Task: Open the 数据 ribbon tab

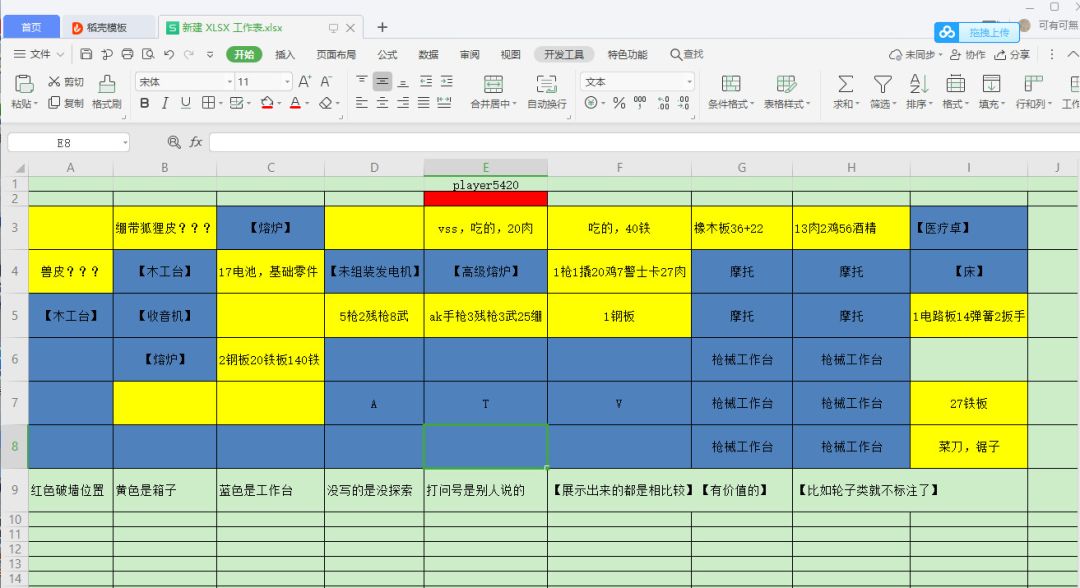Action: (x=428, y=54)
